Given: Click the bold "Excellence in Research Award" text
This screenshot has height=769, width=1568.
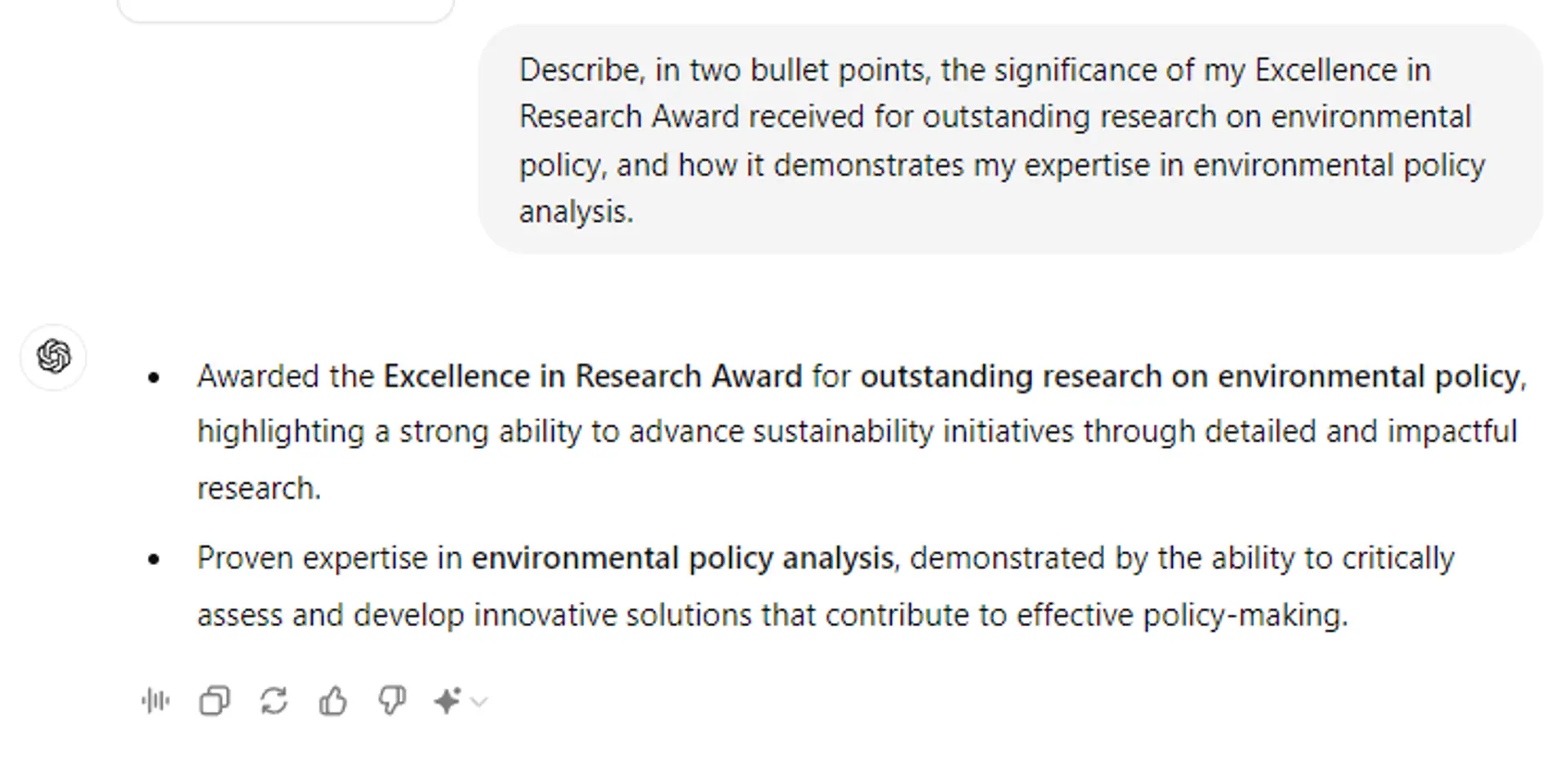Looking at the screenshot, I should pos(593,376).
